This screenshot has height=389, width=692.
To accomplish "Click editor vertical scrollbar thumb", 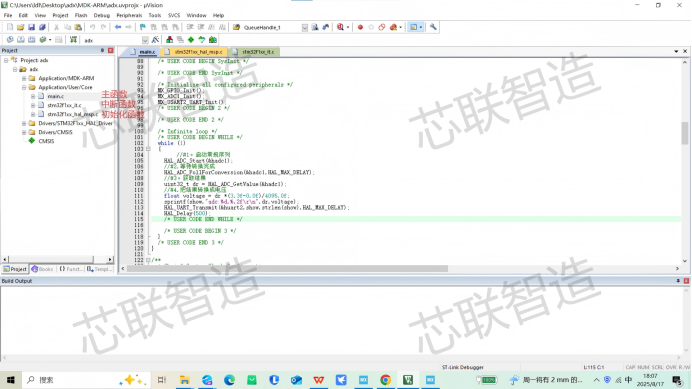I will pos(684,132).
